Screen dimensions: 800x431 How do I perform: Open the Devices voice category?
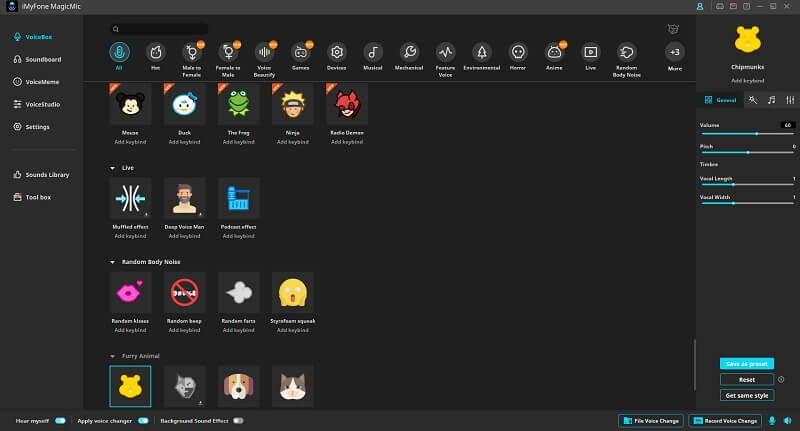click(337, 52)
